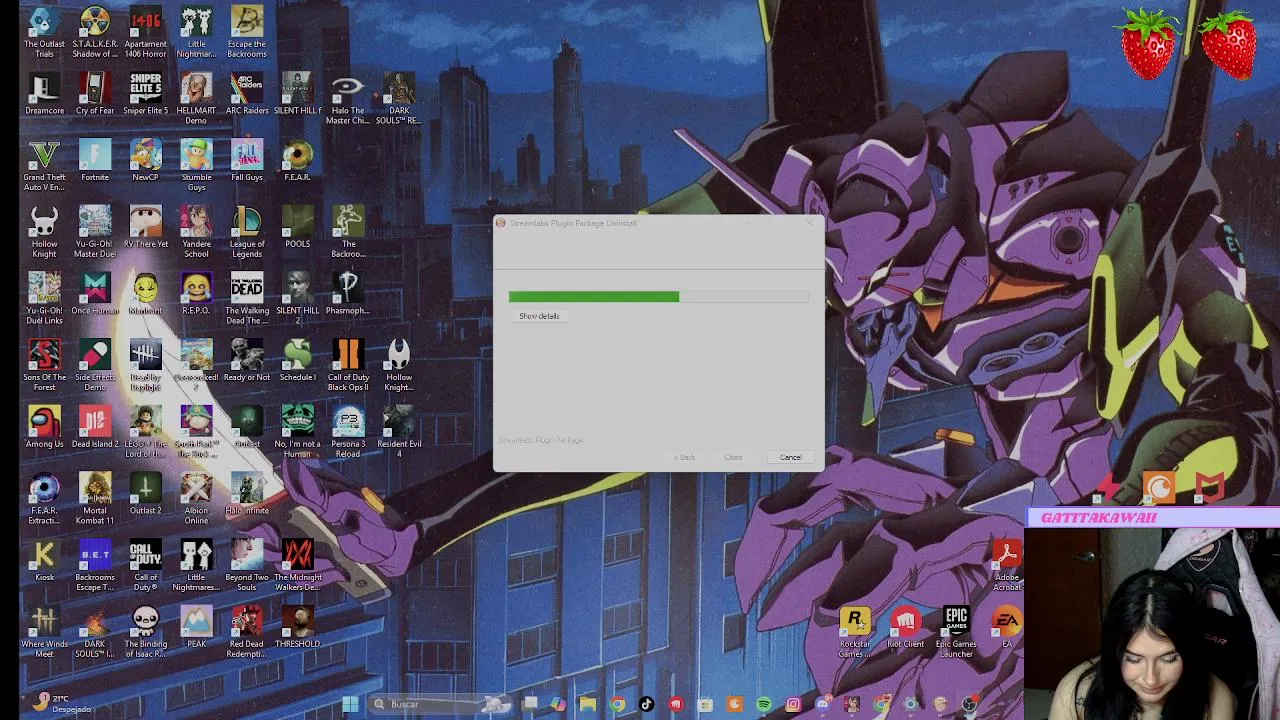The width and height of the screenshot is (1280, 720).
Task: Open Halo The Master Chief Collection icon
Action: (x=348, y=99)
